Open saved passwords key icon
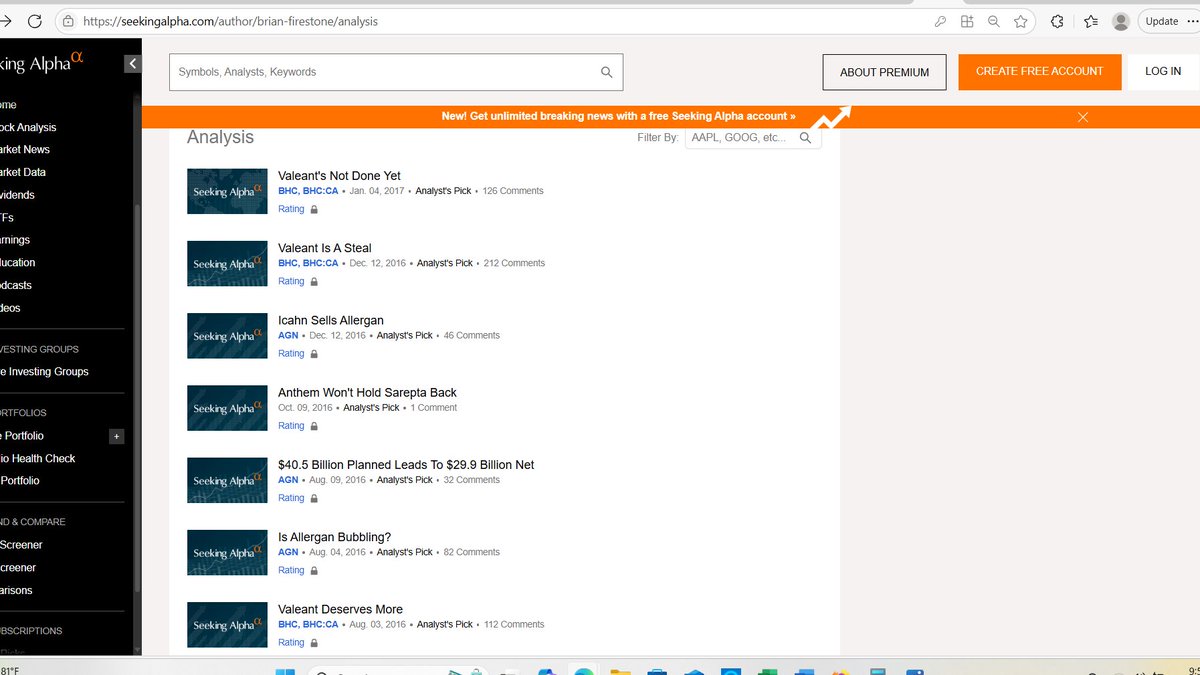Screen dimensions: 1200x675 point(940,21)
